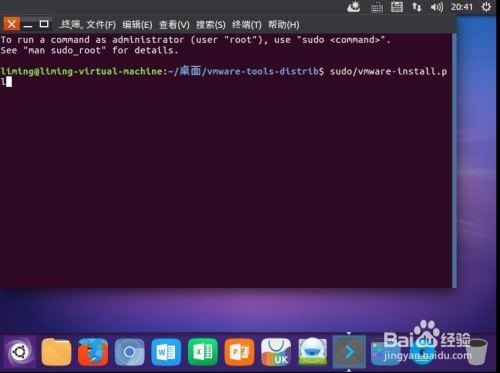Open the 查看(V) menu

click(174, 25)
